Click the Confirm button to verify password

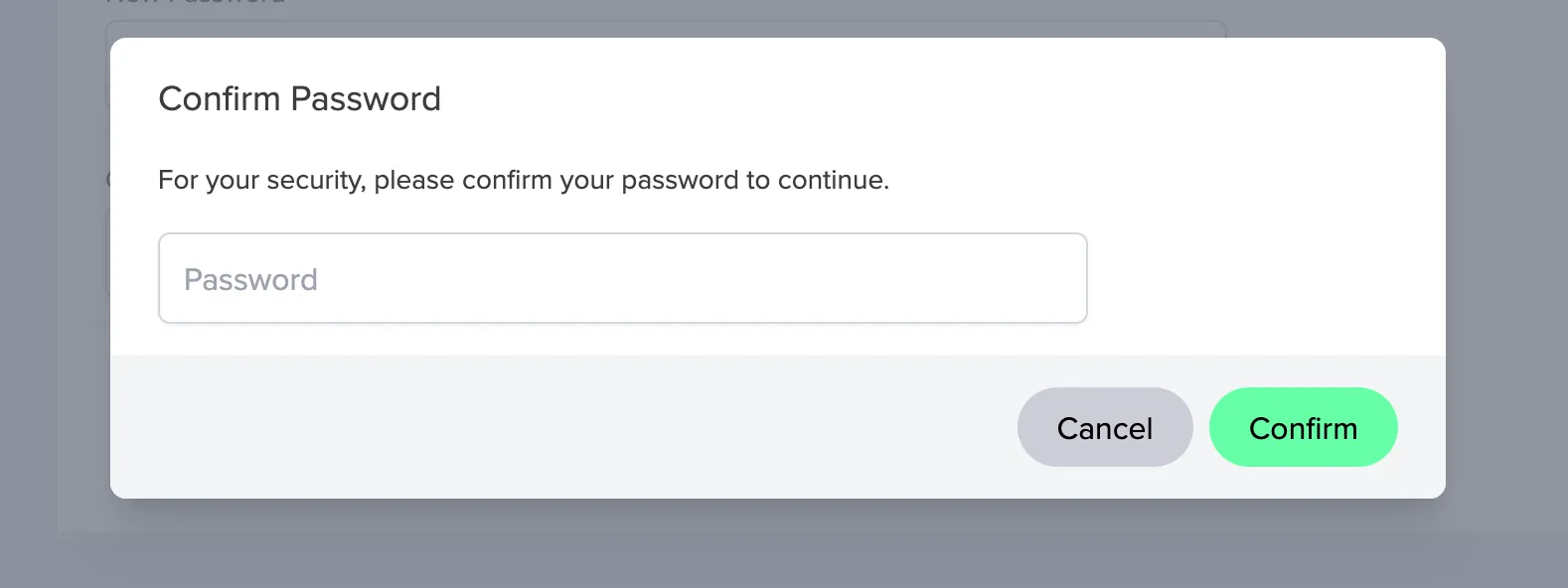pyautogui.click(x=1303, y=427)
